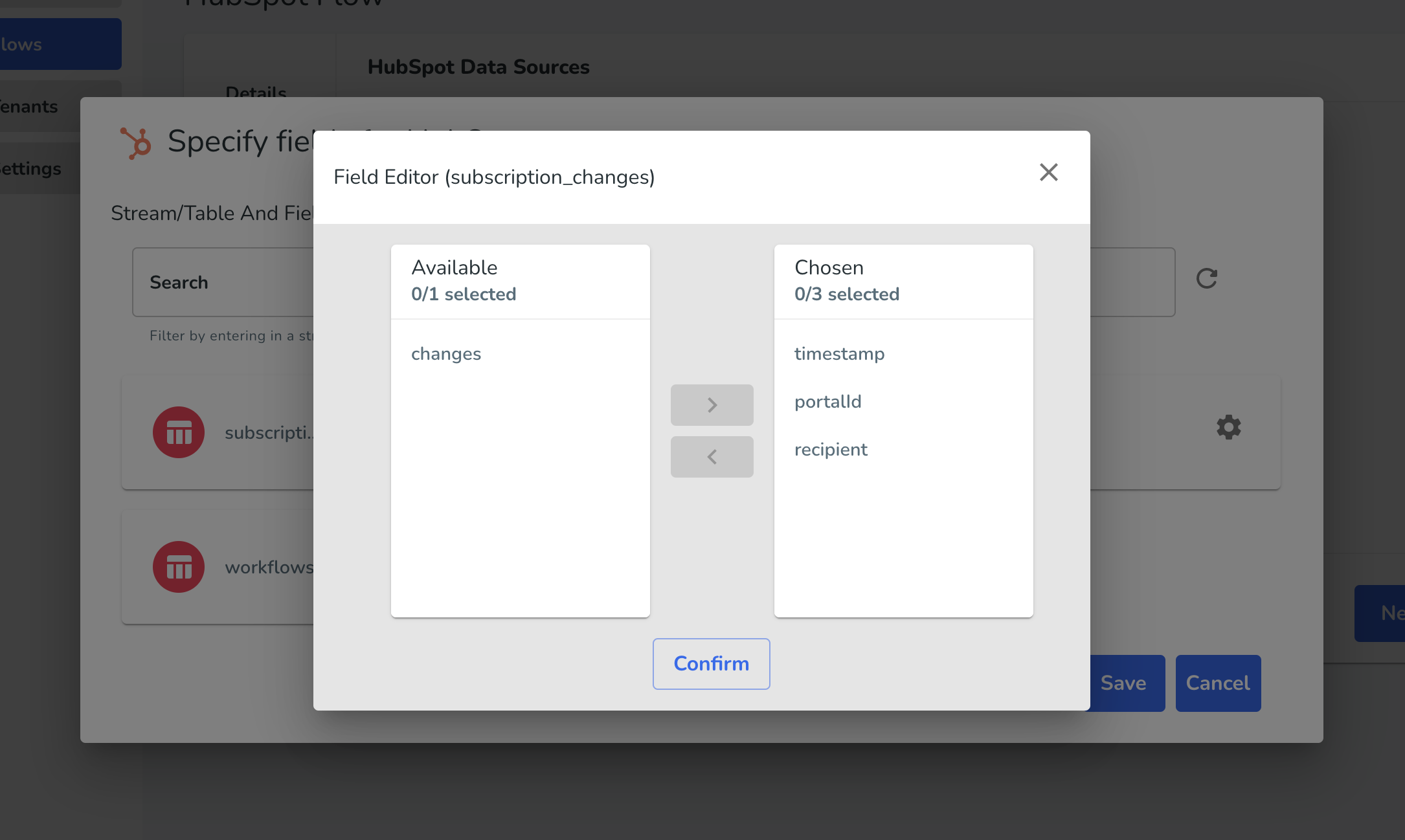Click the refresh streams icon
Viewport: 1405px width, 840px height.
pos(1206,278)
